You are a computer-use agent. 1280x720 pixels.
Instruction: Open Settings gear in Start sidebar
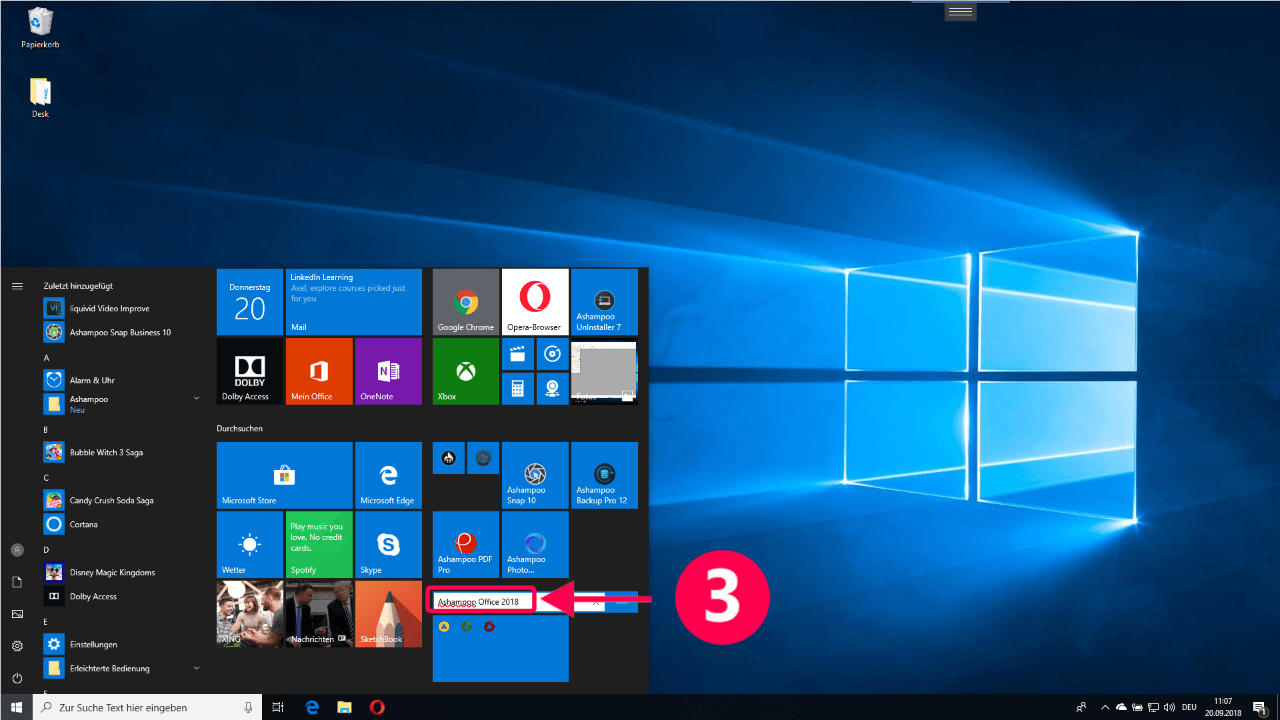coord(17,646)
